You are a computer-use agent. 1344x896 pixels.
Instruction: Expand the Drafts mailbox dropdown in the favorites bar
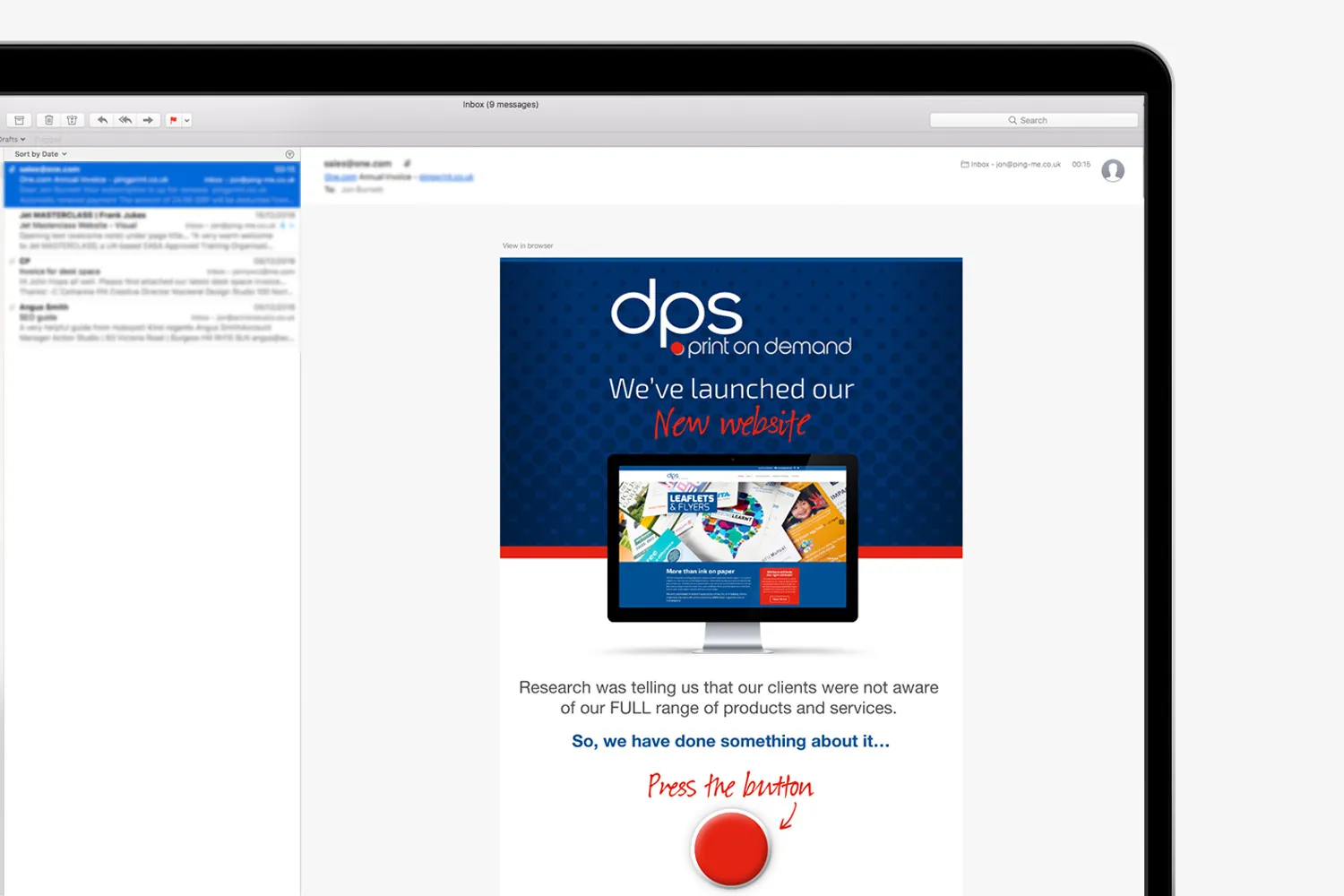pyautogui.click(x=13, y=140)
